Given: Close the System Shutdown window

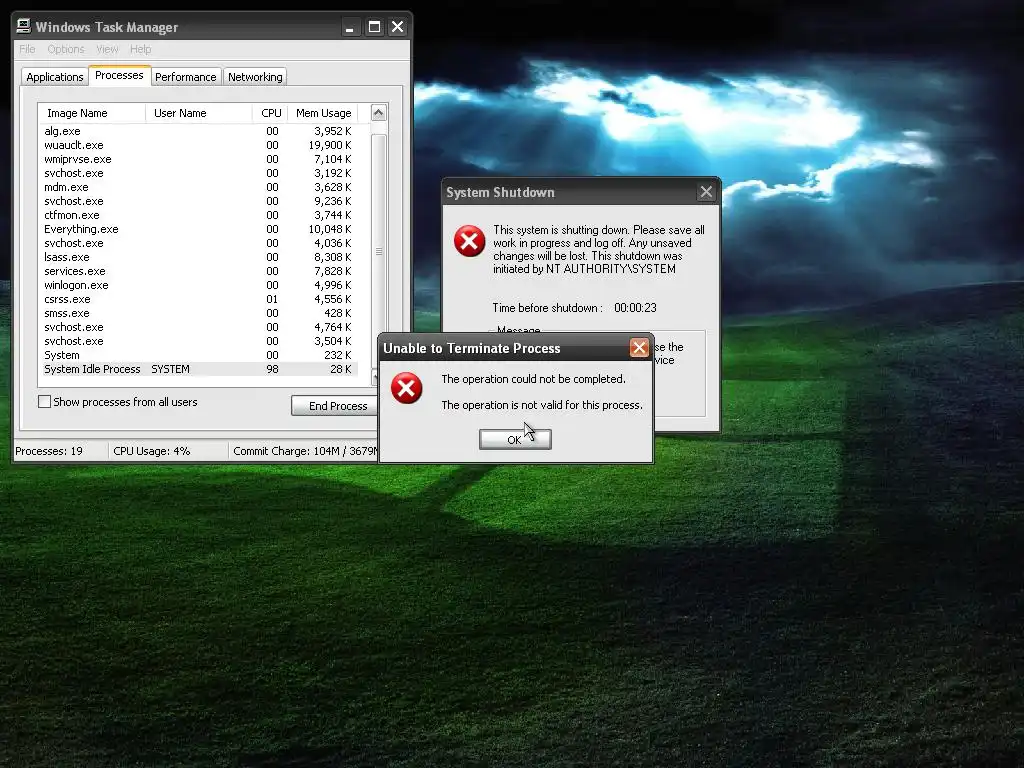Looking at the screenshot, I should 706,192.
